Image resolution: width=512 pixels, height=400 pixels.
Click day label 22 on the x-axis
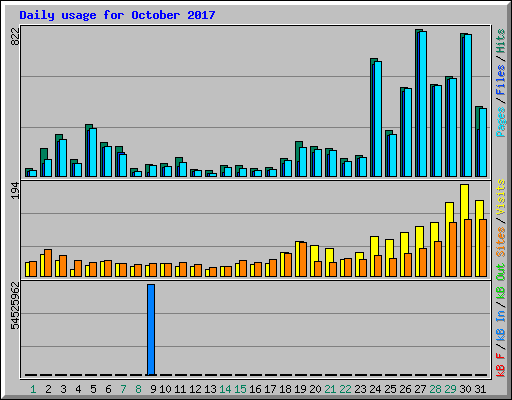345,389
